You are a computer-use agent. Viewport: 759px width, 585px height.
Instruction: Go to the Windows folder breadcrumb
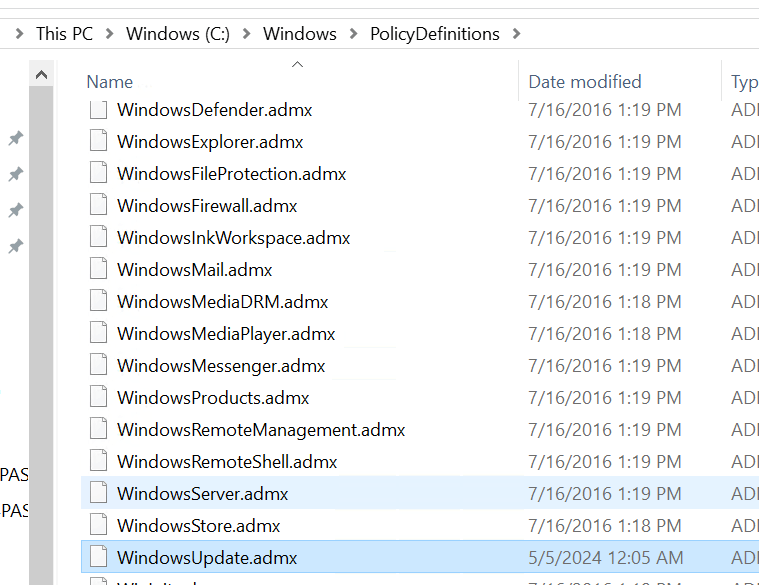pos(300,34)
